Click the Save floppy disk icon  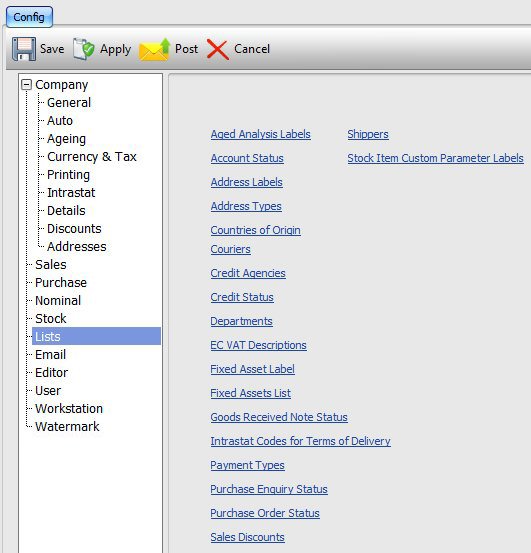pyautogui.click(x=24, y=49)
